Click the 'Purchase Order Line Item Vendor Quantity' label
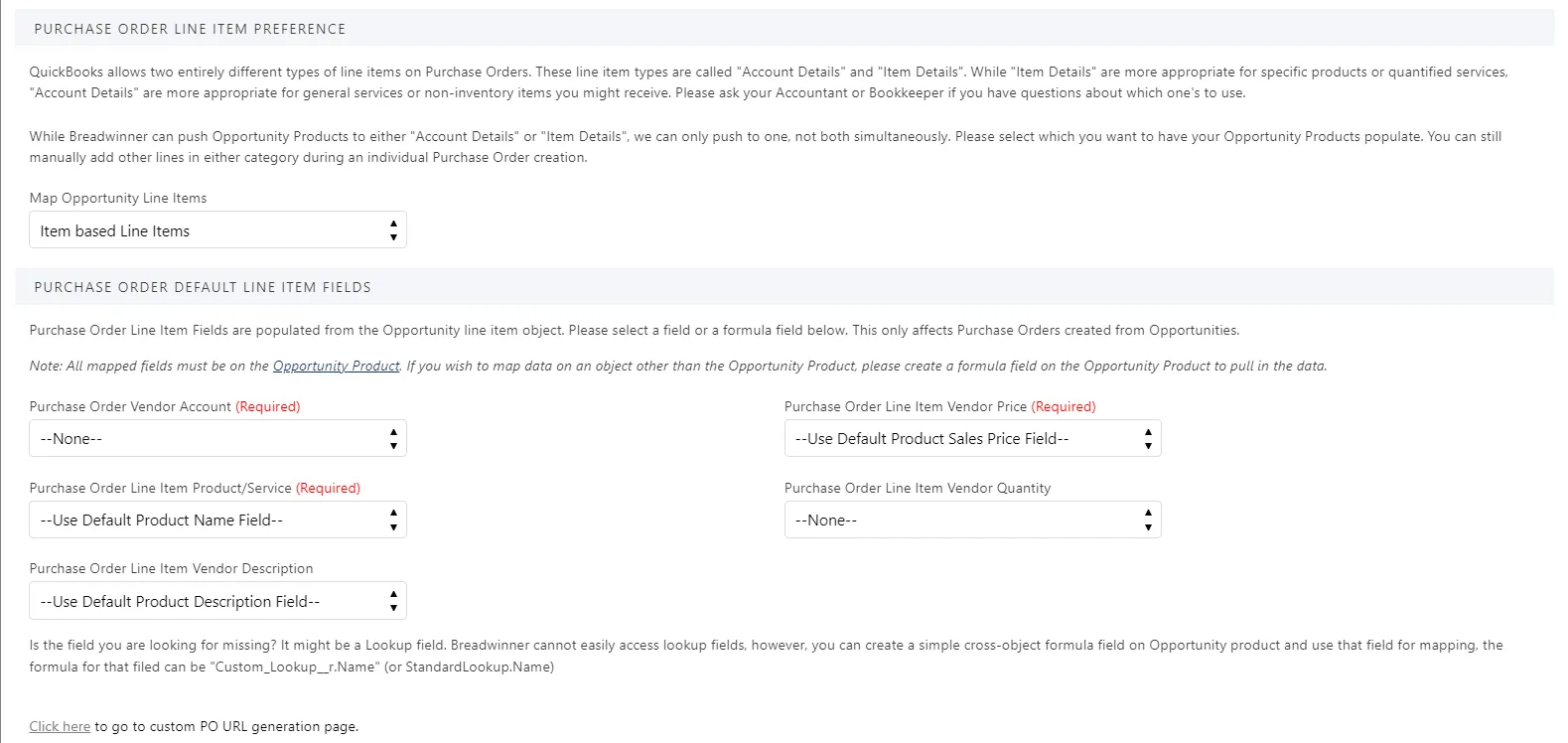The width and height of the screenshot is (1568, 743). 918,488
